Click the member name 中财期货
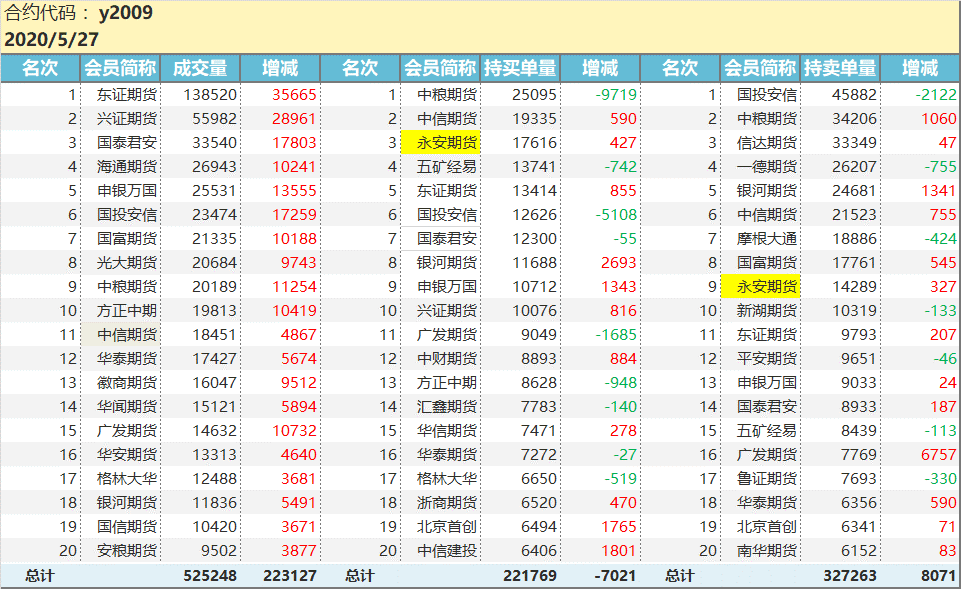The image size is (961, 589). 447,359
